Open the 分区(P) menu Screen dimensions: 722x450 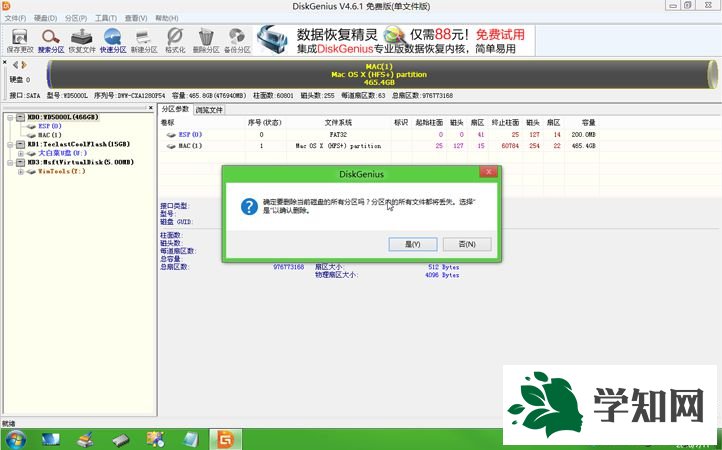point(76,18)
